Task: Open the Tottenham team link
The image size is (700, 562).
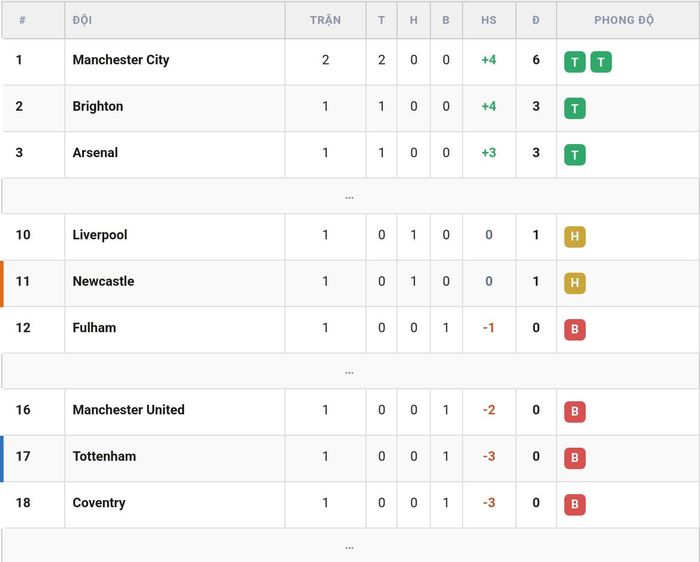Action: click(x=104, y=456)
